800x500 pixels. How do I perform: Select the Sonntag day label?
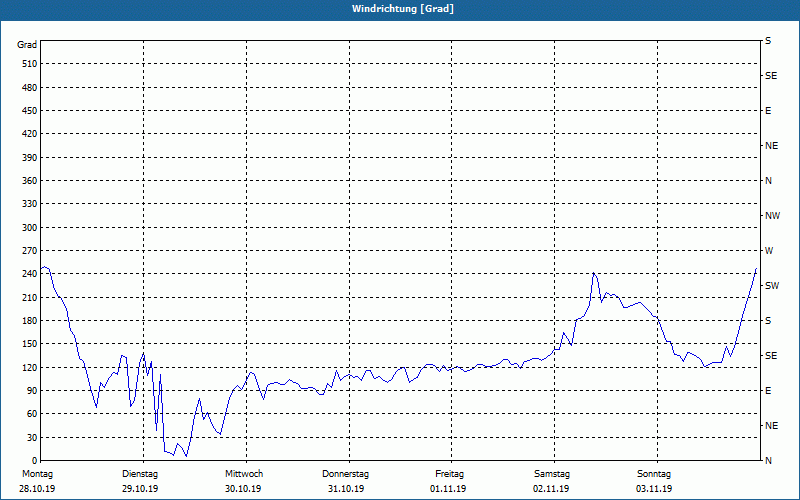pyautogui.click(x=655, y=474)
